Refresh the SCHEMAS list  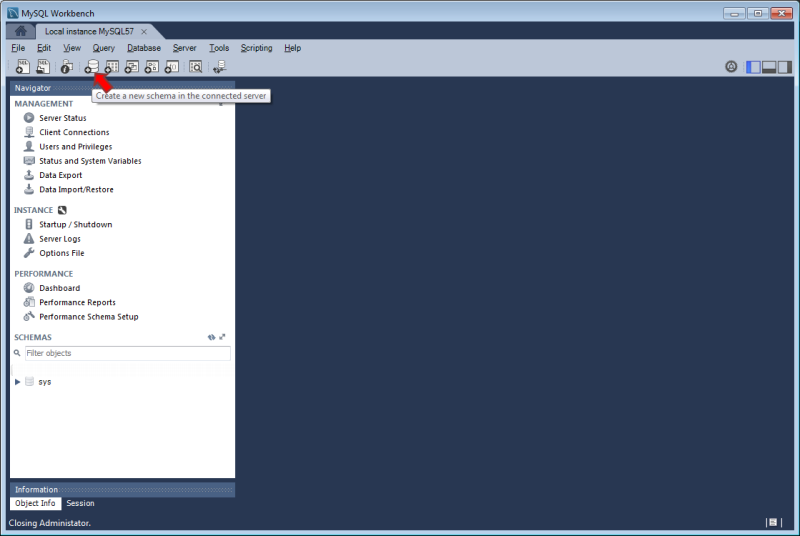[x=211, y=337]
